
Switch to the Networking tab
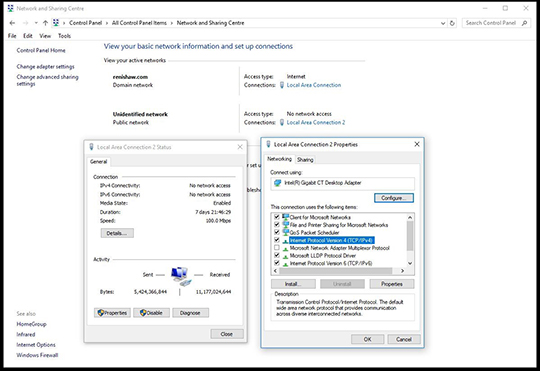(x=279, y=159)
